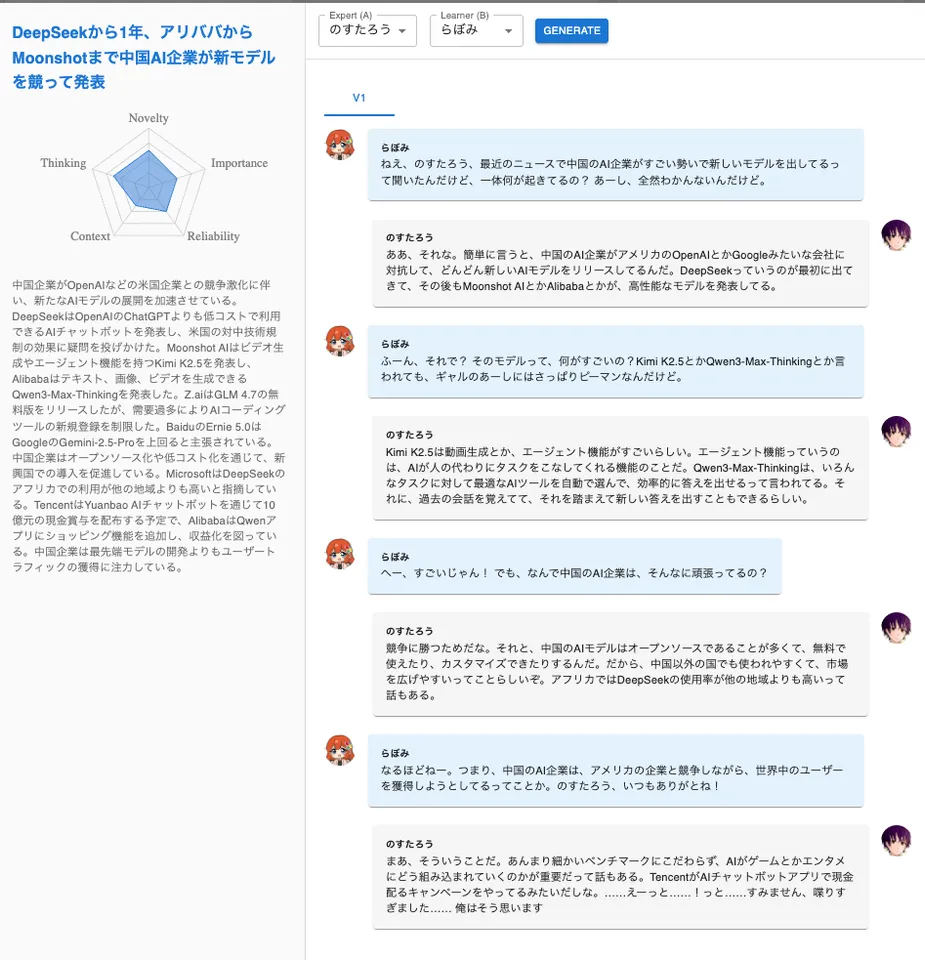
Task: Select らぼみ's first chat message bubble
Action: [x=614, y=164]
